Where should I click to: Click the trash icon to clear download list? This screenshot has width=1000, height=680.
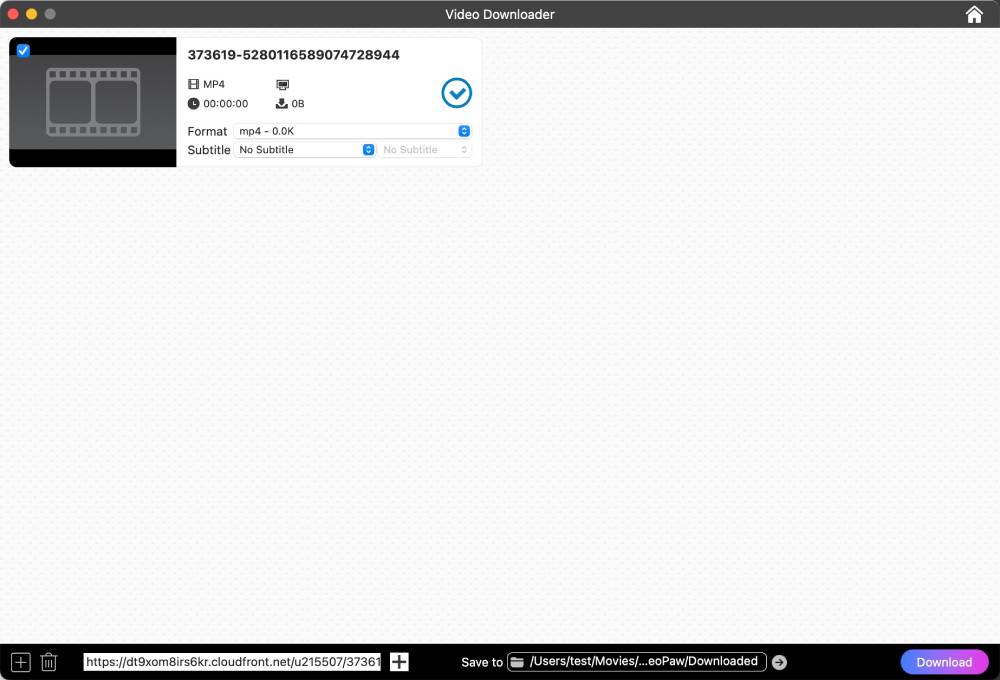coord(48,661)
